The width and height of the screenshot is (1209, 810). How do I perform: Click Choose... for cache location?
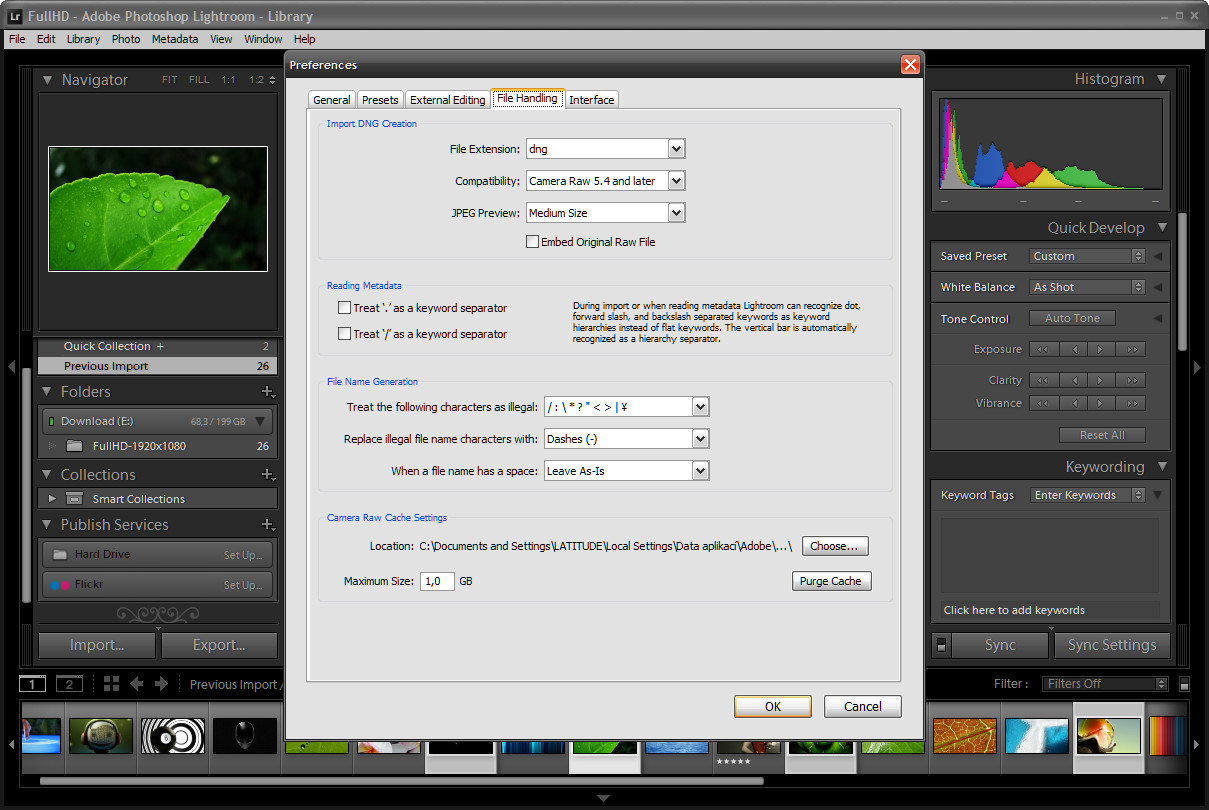point(835,546)
